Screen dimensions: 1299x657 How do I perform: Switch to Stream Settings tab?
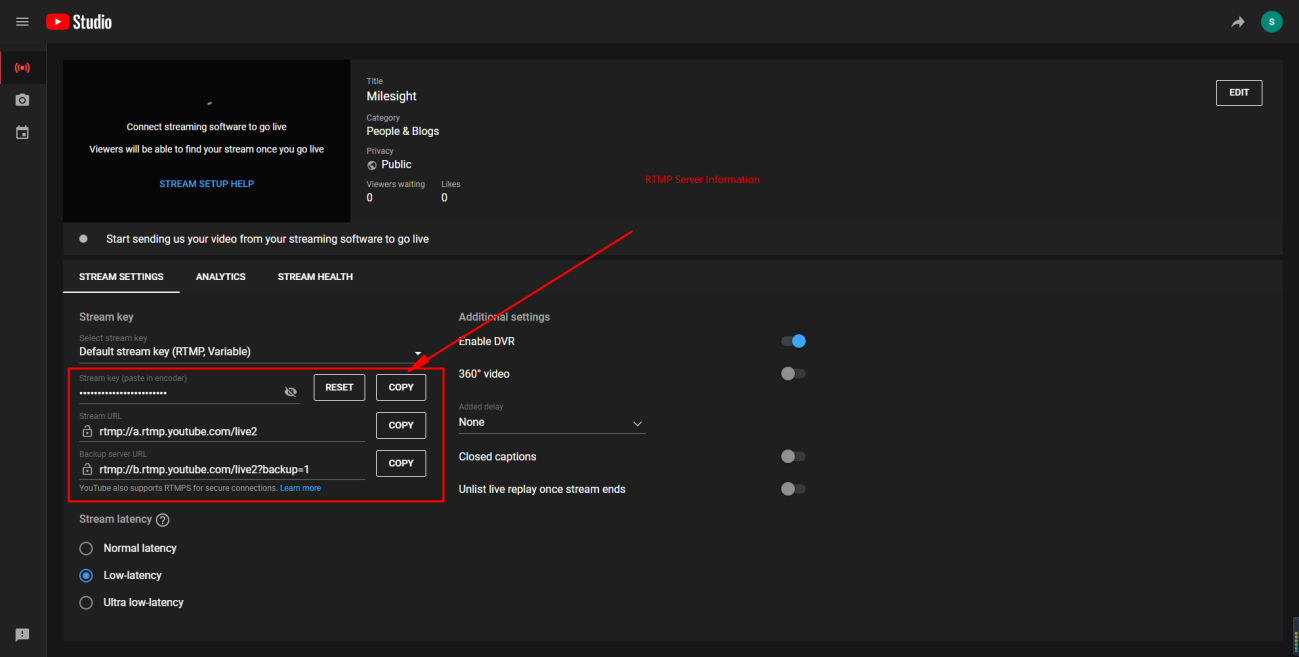point(121,277)
